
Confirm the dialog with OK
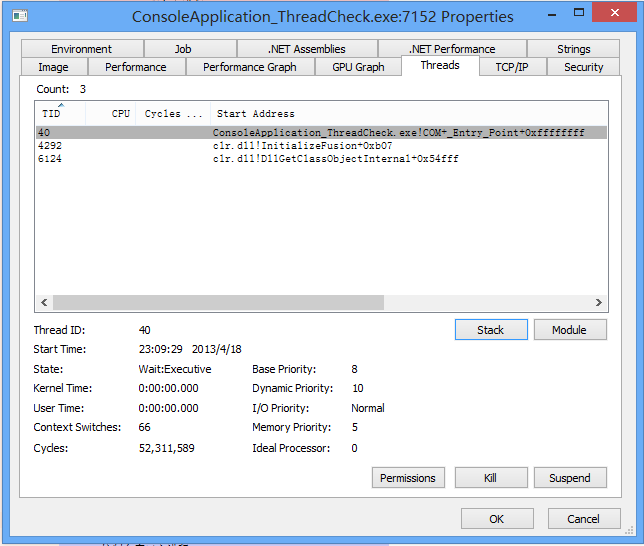click(x=497, y=519)
